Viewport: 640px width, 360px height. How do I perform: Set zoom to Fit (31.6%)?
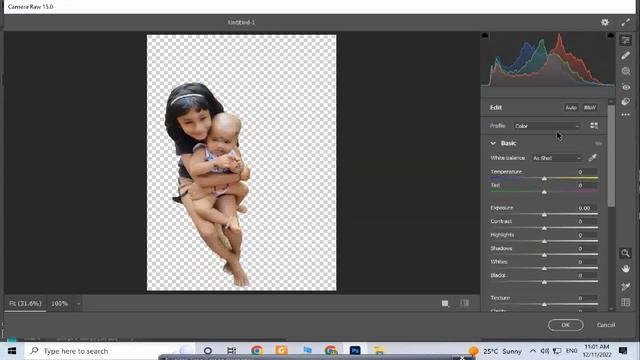point(25,304)
